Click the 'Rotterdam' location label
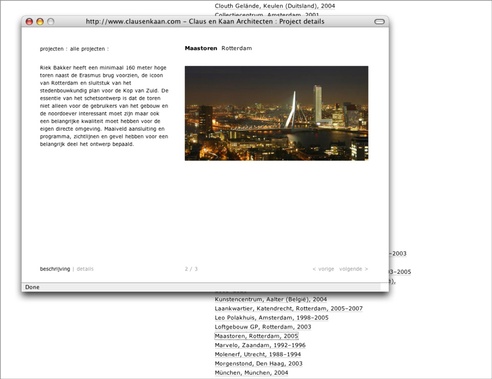Viewport: 492px width, 379px height. click(x=237, y=48)
